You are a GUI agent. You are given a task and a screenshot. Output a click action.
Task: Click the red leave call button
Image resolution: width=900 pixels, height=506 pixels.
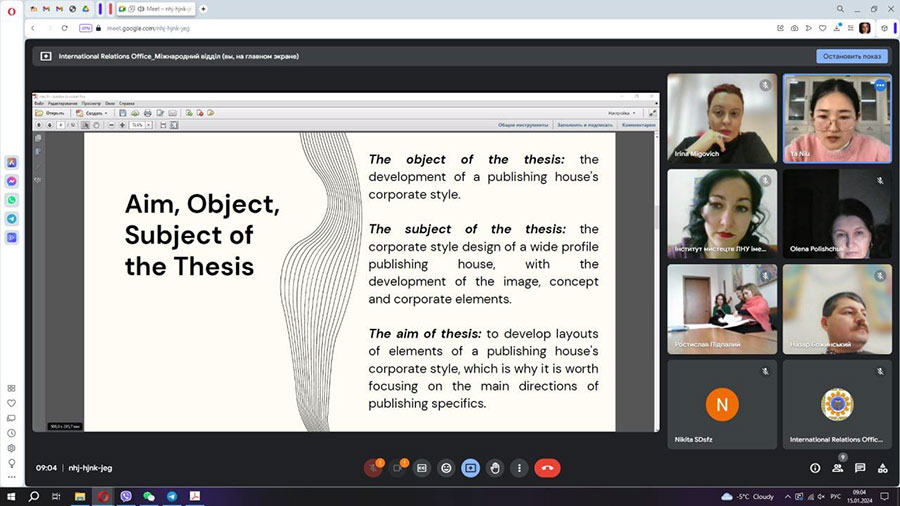coord(547,468)
